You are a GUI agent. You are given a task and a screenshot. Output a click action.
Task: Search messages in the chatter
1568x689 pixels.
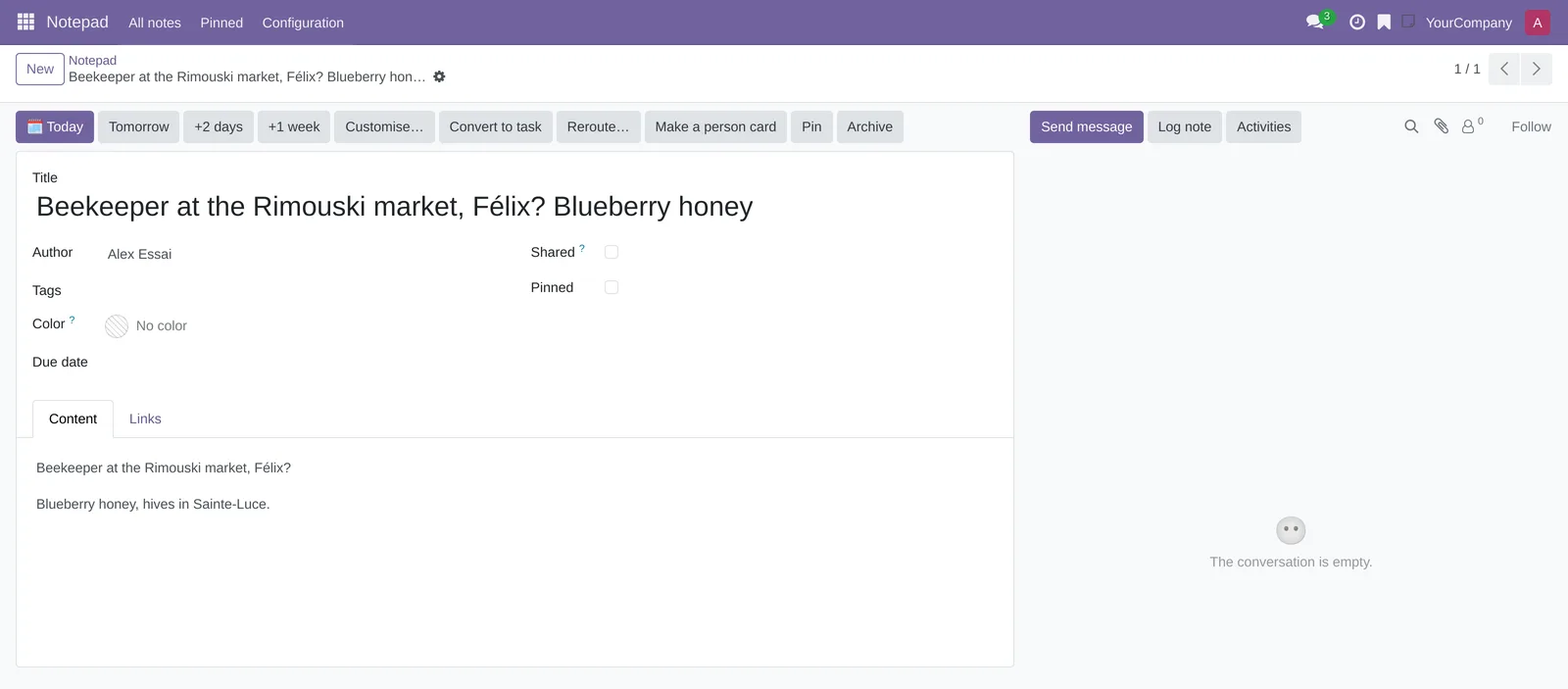1411,126
